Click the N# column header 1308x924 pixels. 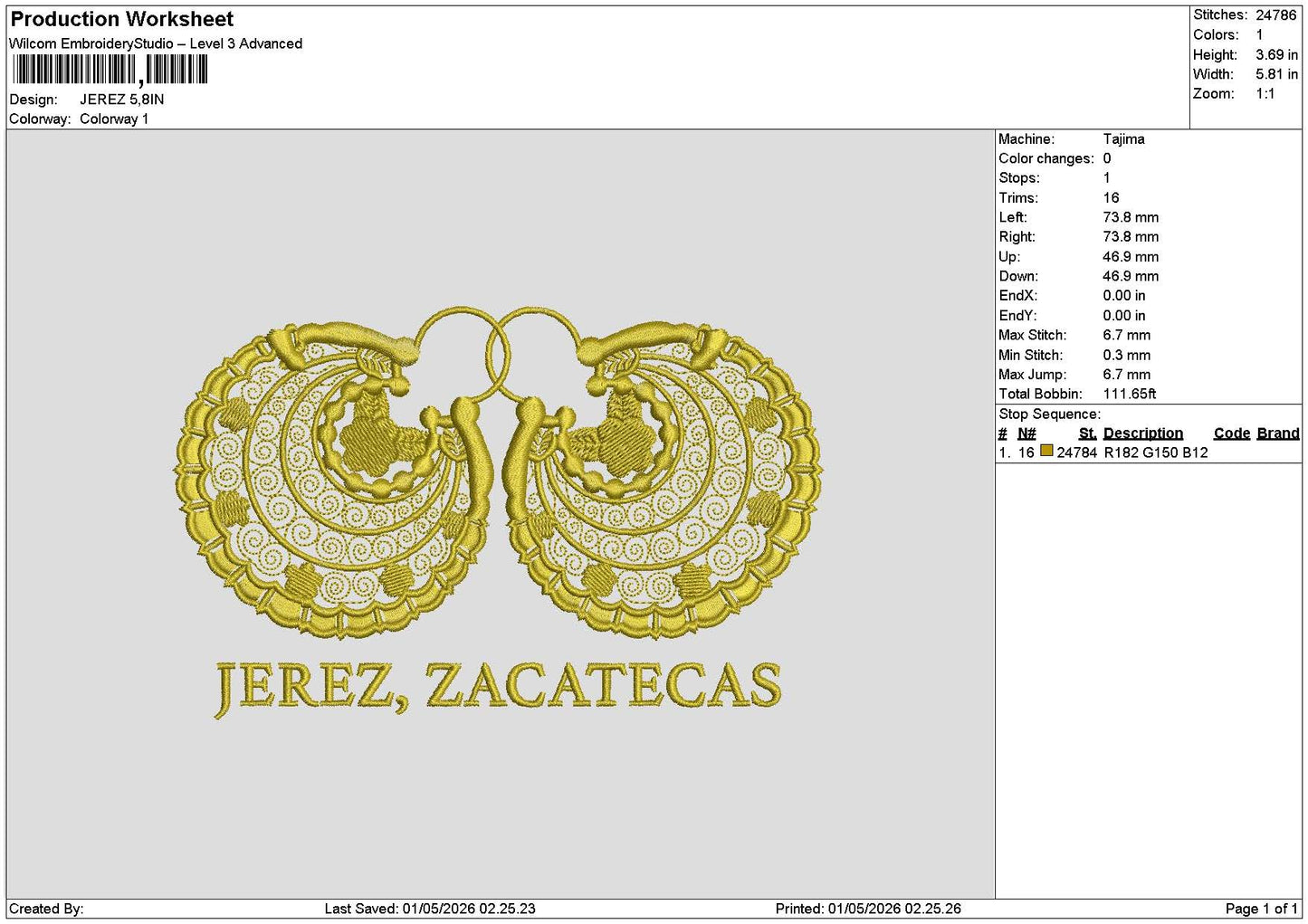[x=1026, y=433]
